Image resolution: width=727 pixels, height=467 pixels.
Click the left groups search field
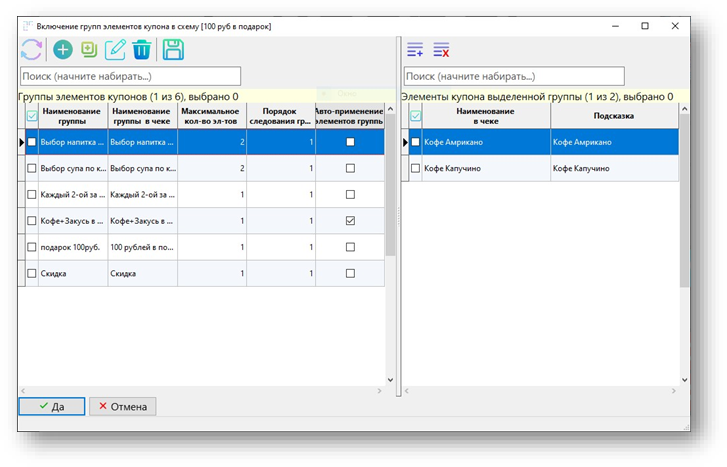[x=130, y=76]
